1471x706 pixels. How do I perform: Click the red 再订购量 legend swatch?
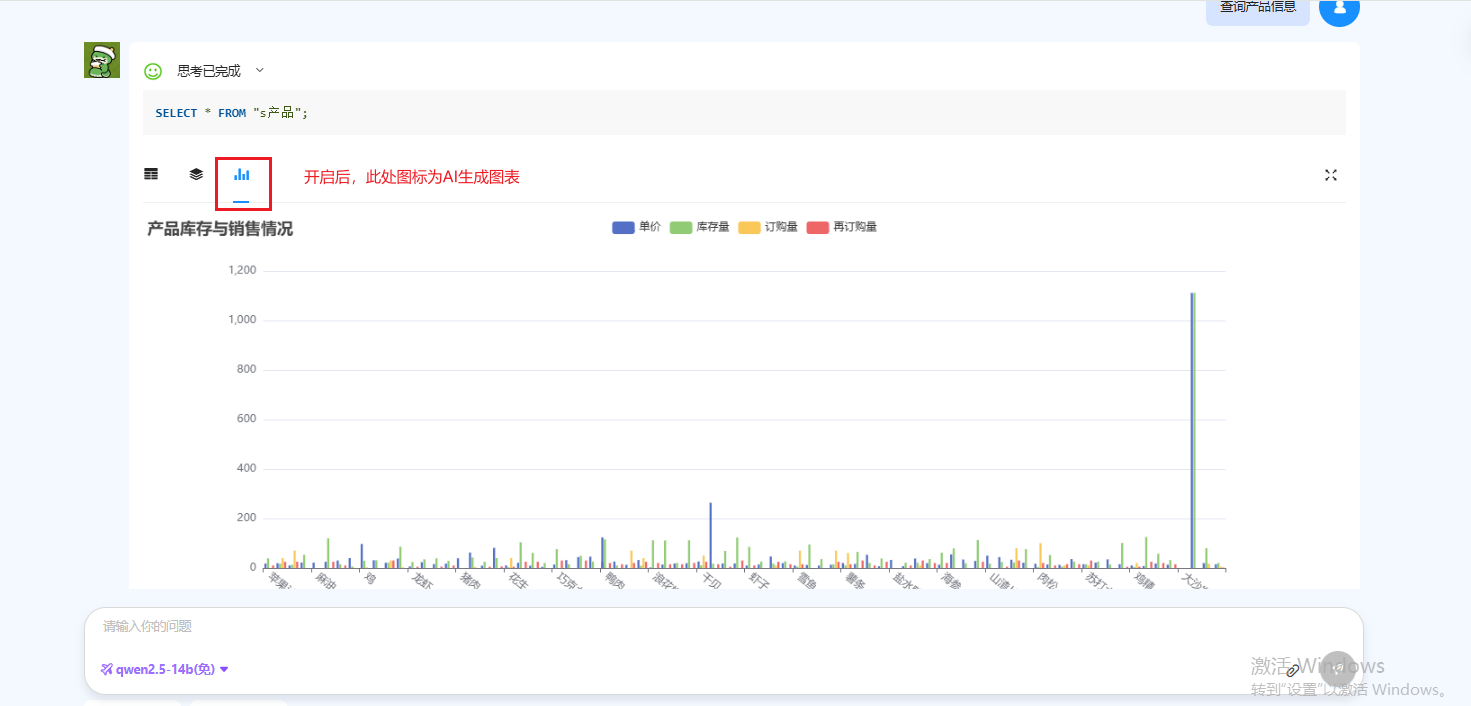(817, 227)
